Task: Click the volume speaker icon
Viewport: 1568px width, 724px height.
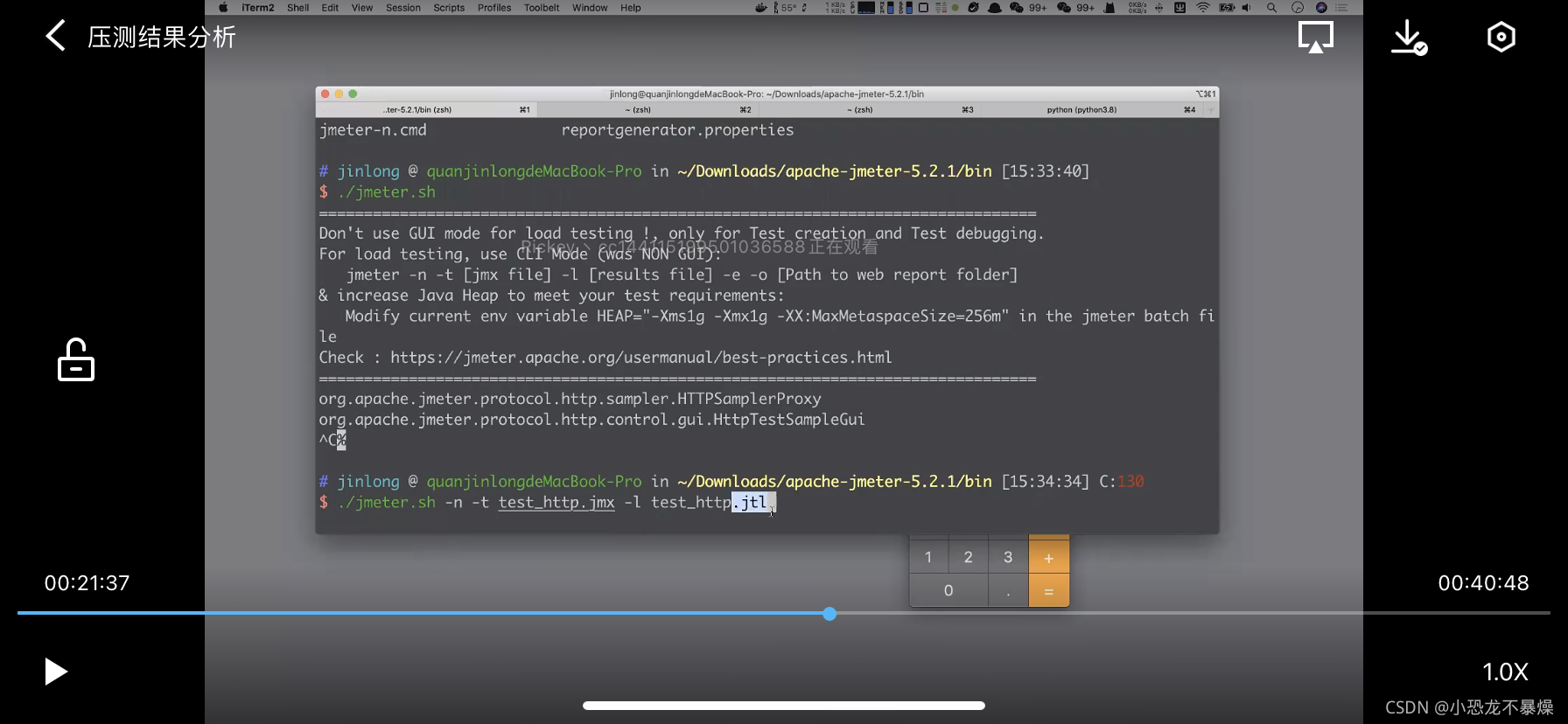Action: (1246, 8)
